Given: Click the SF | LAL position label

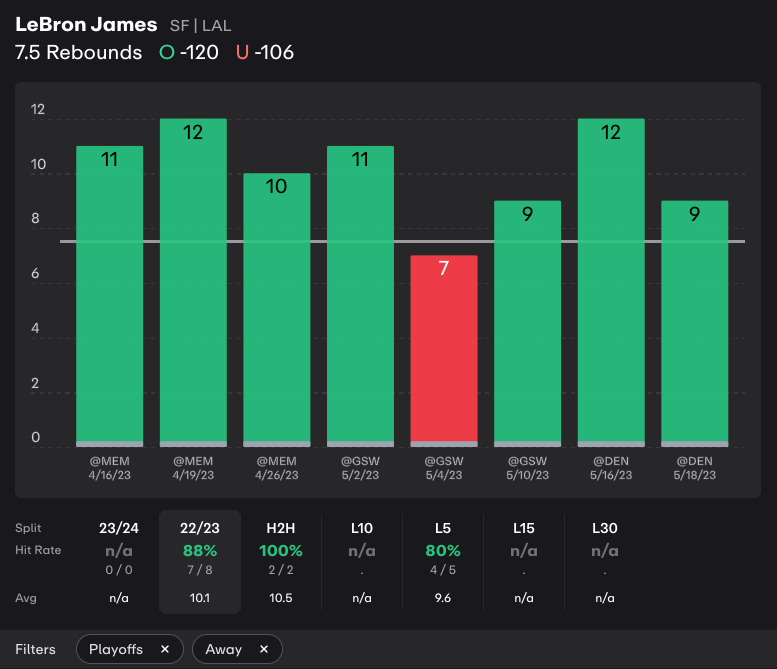Looking at the screenshot, I should (x=200, y=26).
